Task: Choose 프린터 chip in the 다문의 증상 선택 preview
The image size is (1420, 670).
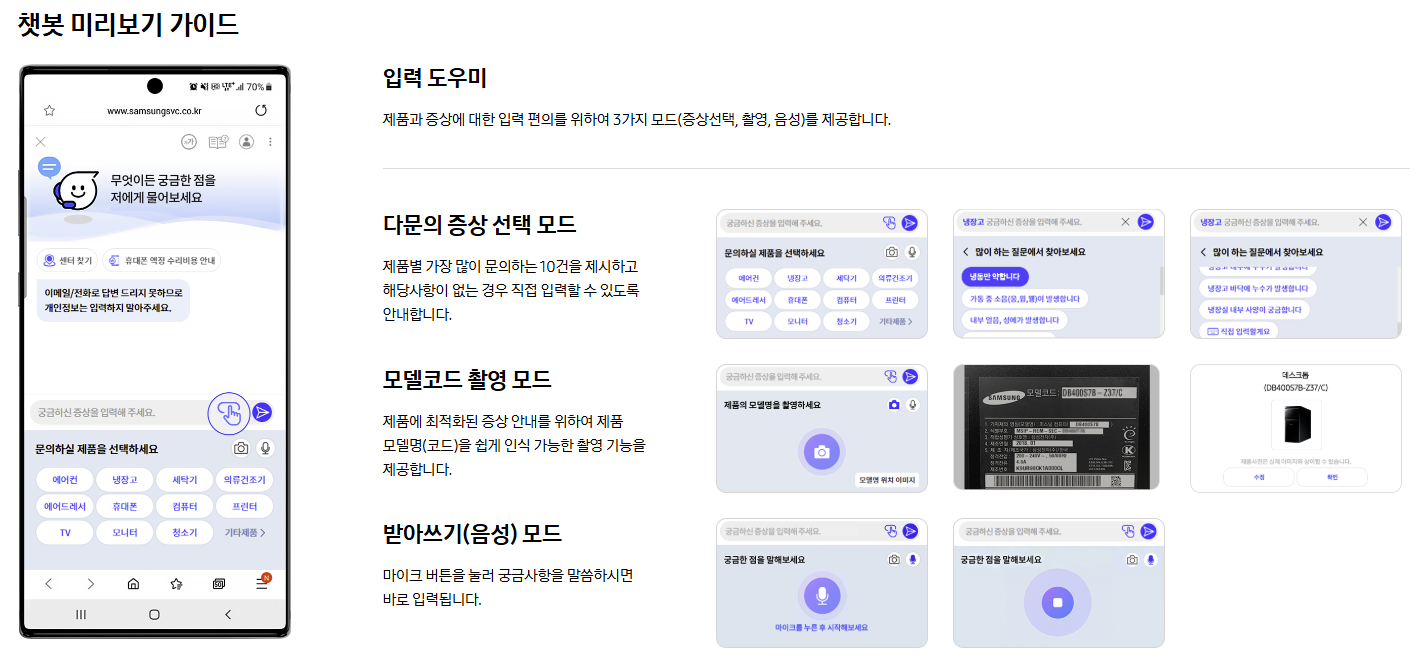Action: 895,299
